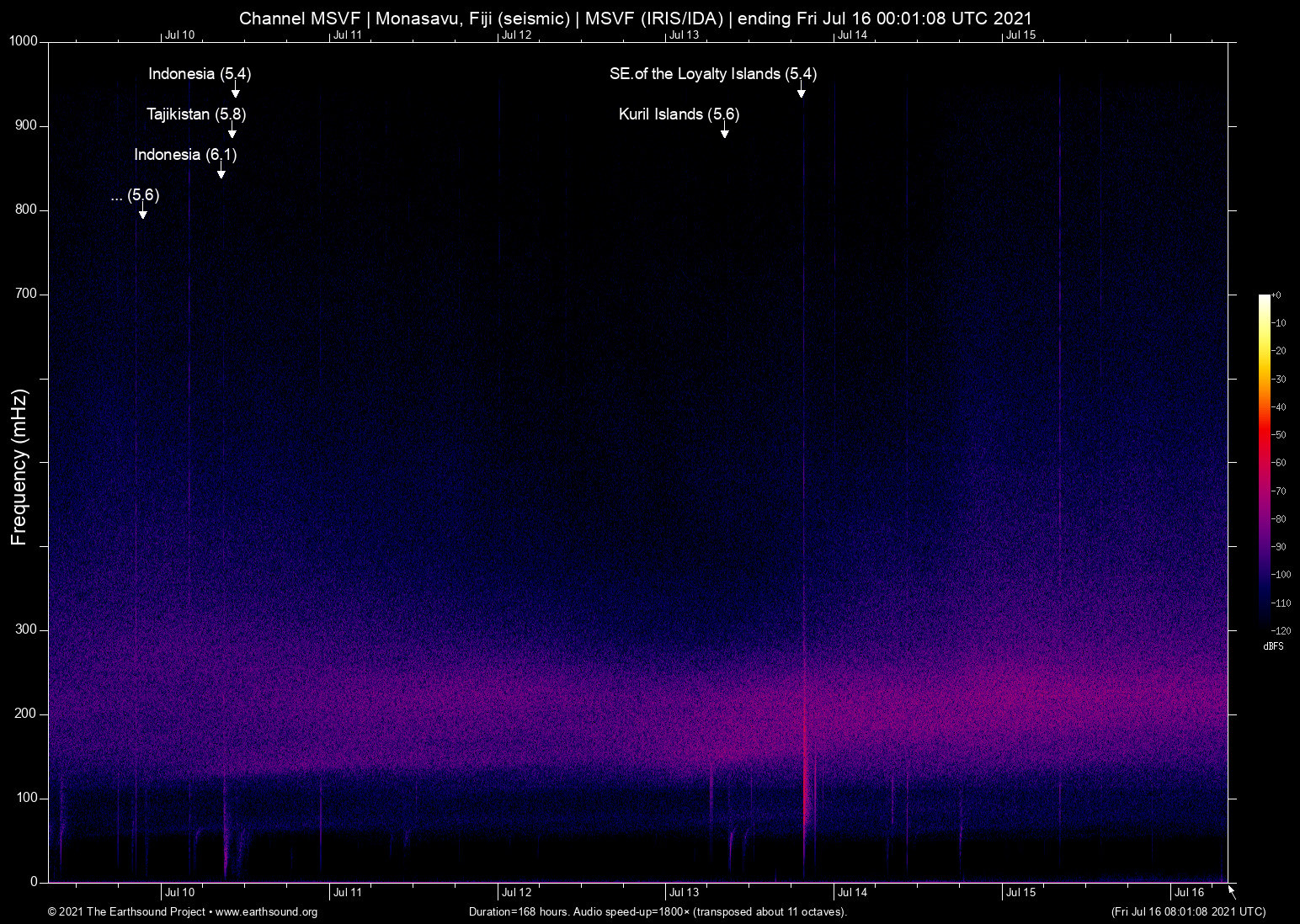The image size is (1300, 924).
Task: Click the '-10' value on the dBFS scale
Action: tap(1278, 323)
